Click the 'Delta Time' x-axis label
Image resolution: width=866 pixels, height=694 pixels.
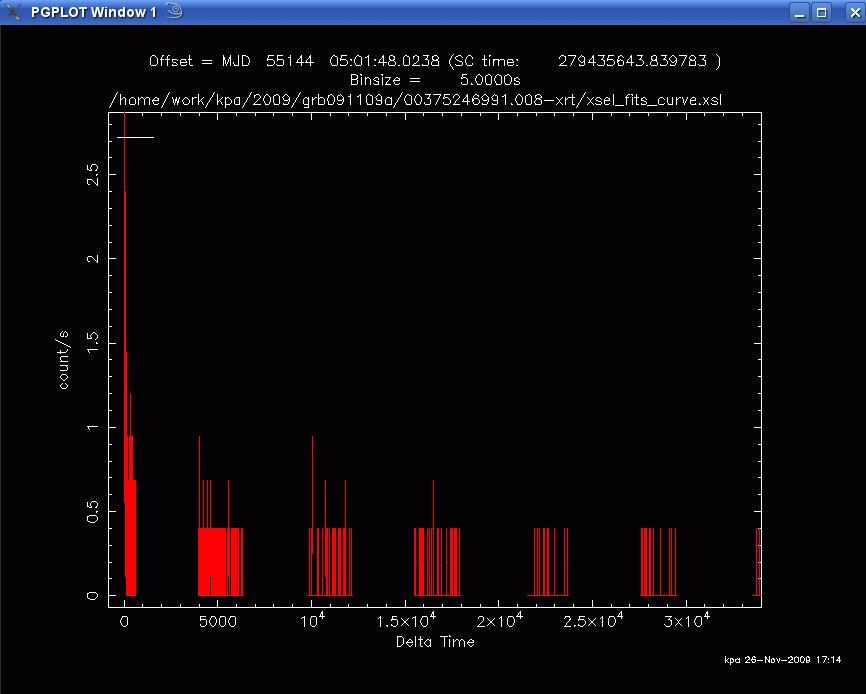[x=435, y=642]
